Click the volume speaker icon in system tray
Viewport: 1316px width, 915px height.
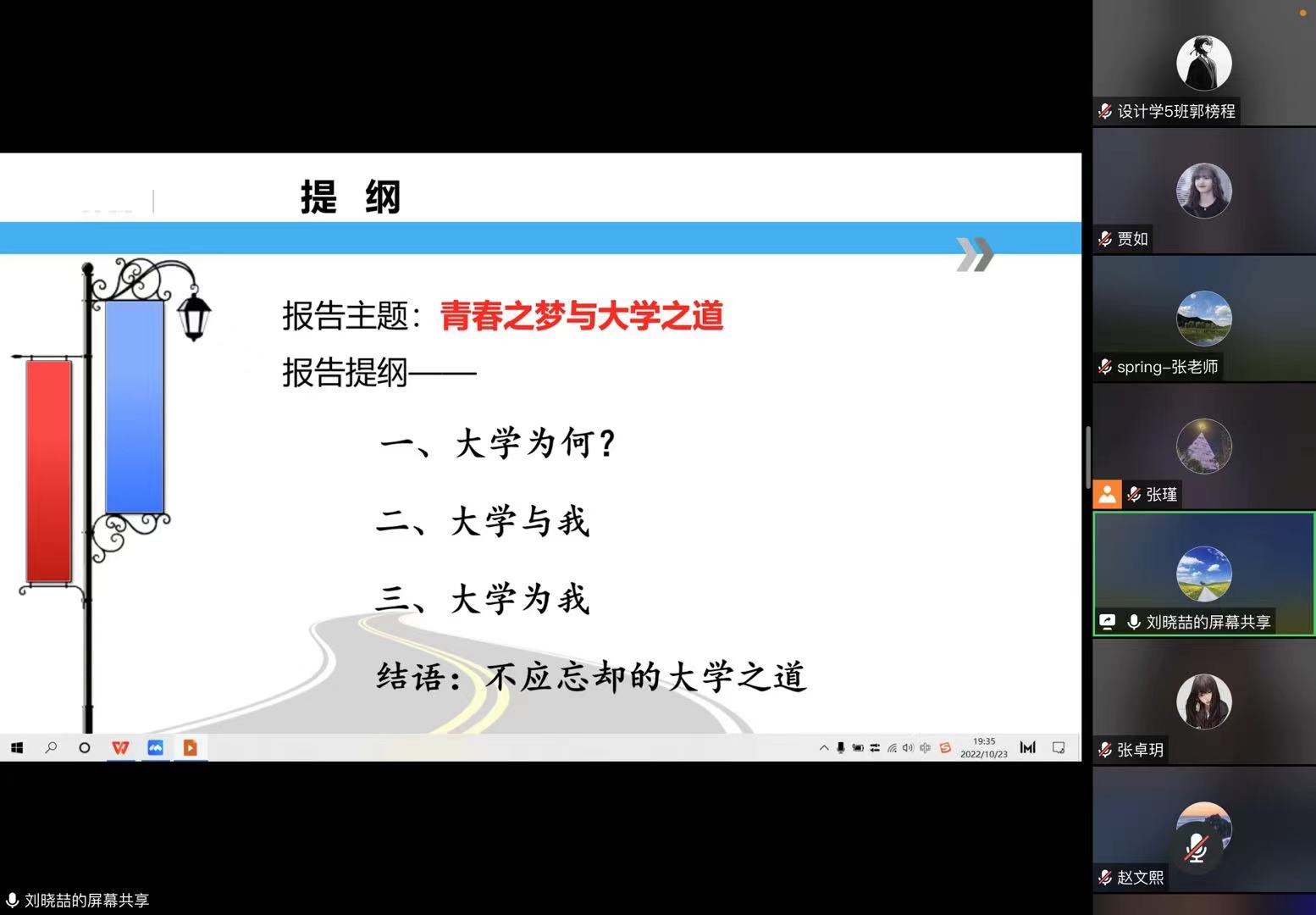click(x=908, y=747)
